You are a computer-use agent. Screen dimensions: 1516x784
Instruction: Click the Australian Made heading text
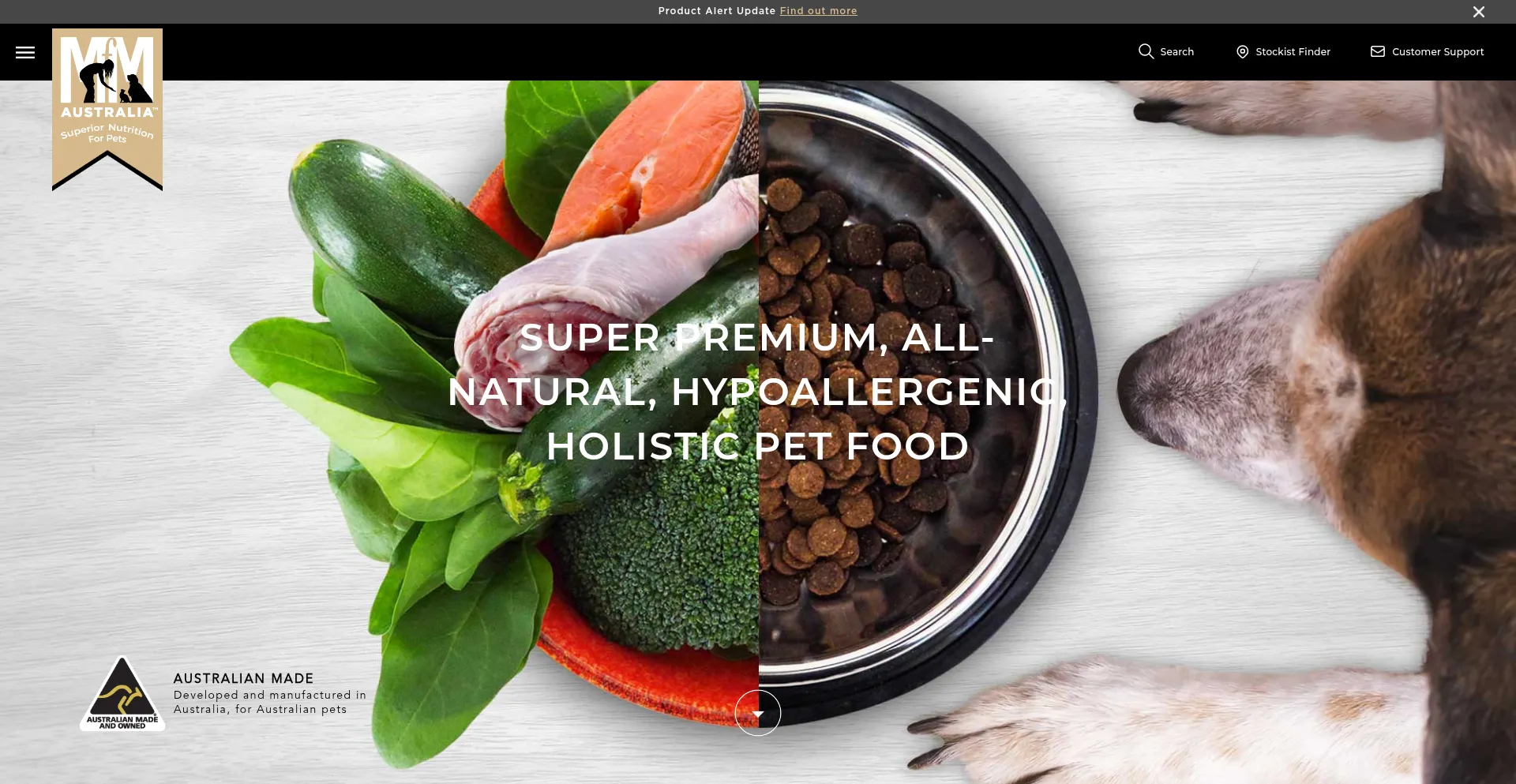(243, 678)
